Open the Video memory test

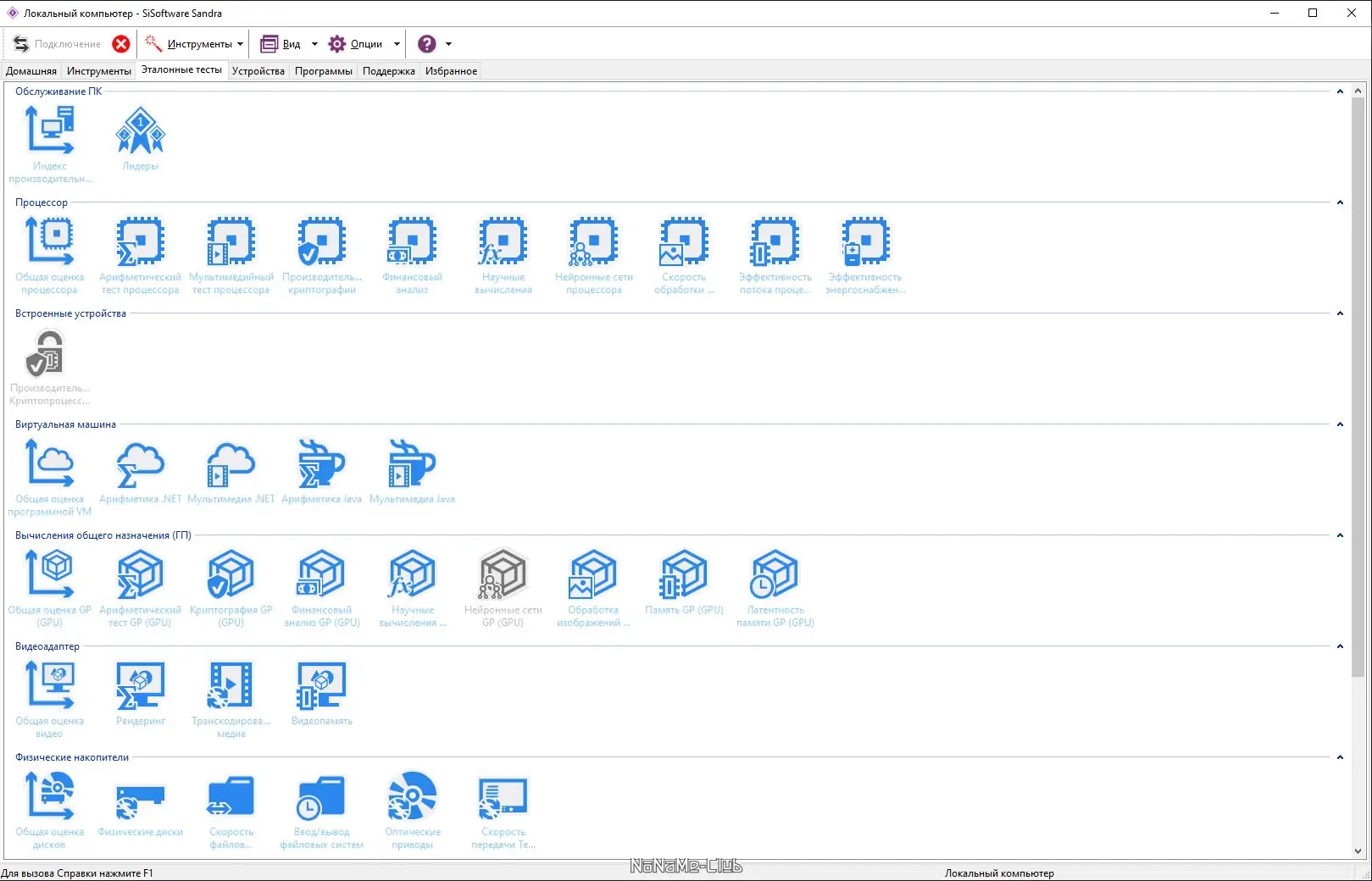[321, 686]
